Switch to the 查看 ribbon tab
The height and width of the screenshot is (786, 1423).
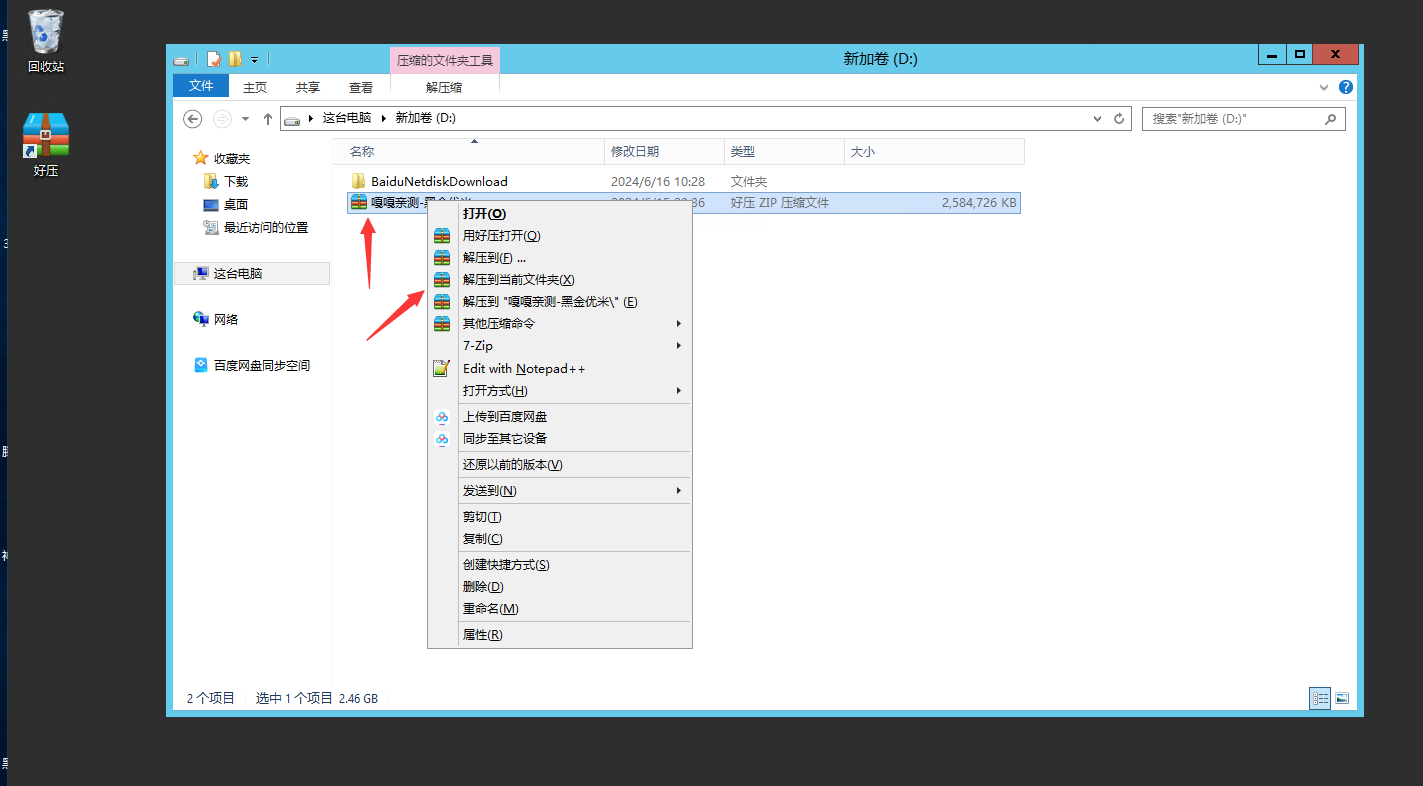point(361,87)
